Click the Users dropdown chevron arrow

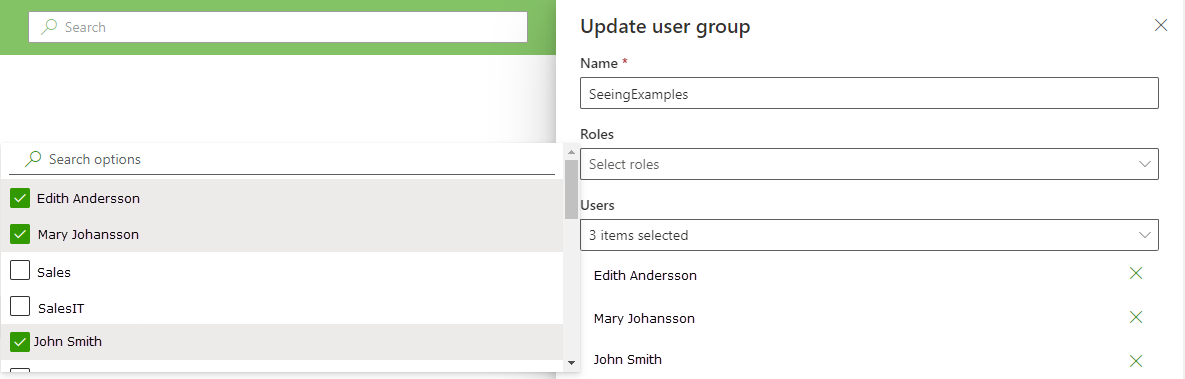[x=1144, y=235]
